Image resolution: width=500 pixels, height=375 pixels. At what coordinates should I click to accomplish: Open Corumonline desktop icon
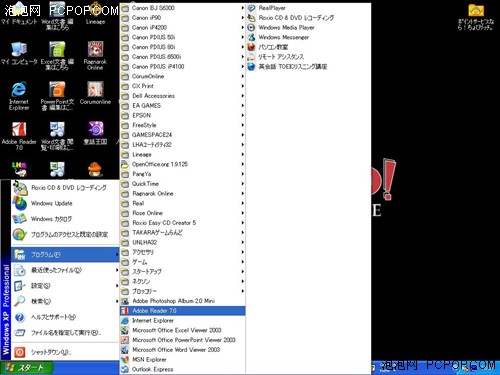coord(95,93)
